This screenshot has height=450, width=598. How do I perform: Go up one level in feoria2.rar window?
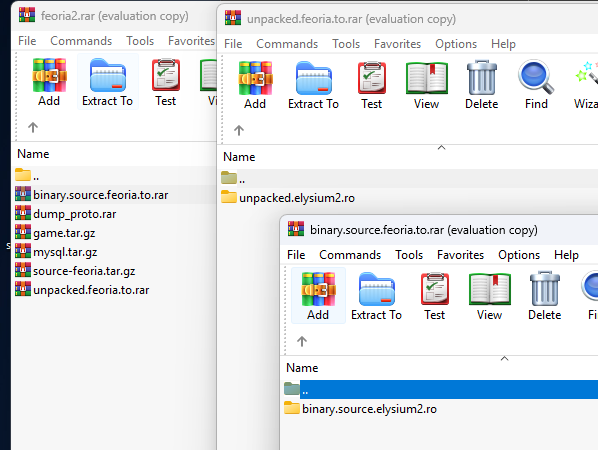click(x=33, y=127)
